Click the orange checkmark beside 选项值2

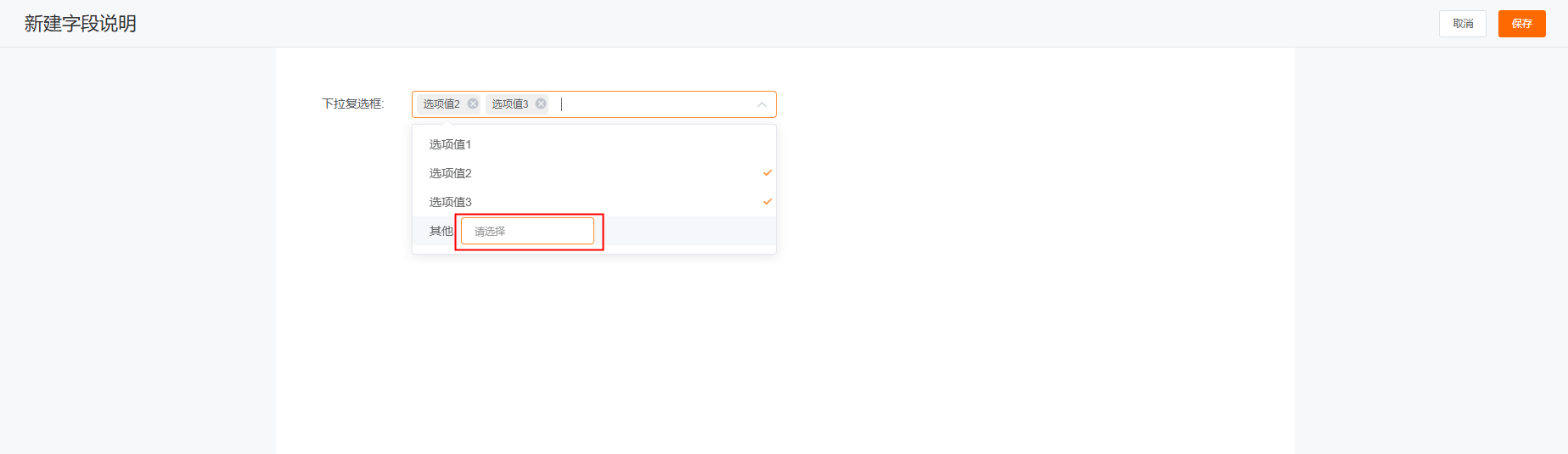point(767,173)
